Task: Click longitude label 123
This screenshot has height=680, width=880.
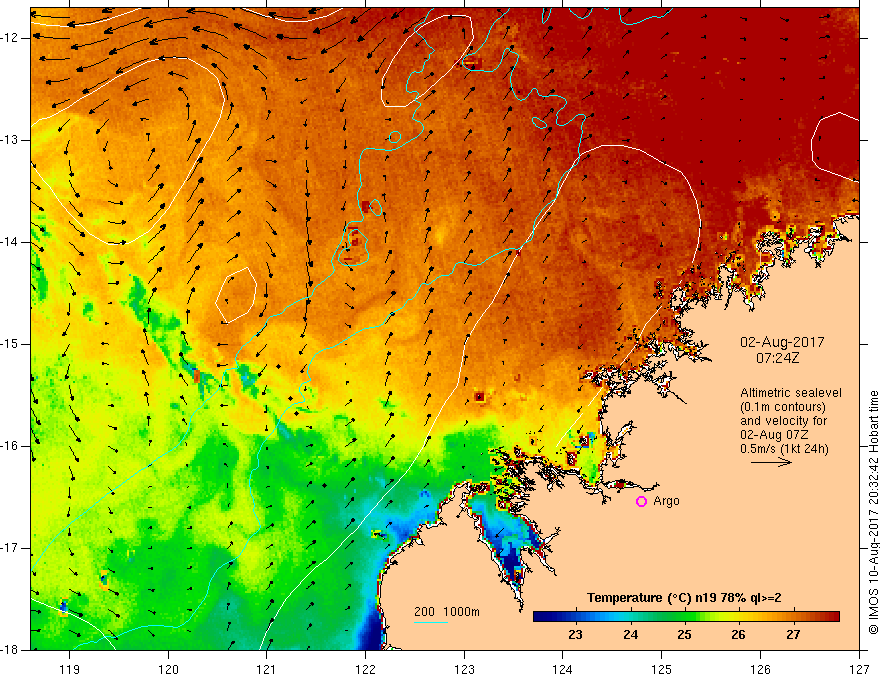Action: 464,669
